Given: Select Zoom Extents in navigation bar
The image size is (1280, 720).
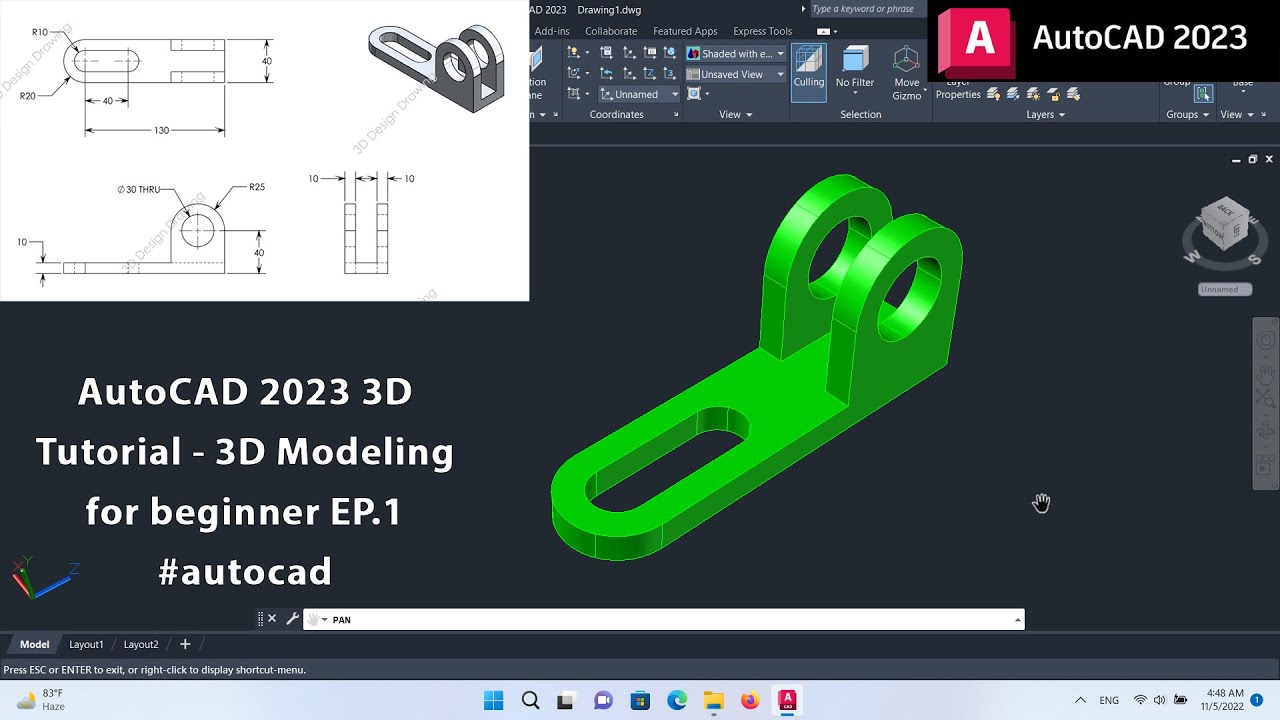Looking at the screenshot, I should pos(1265,399).
